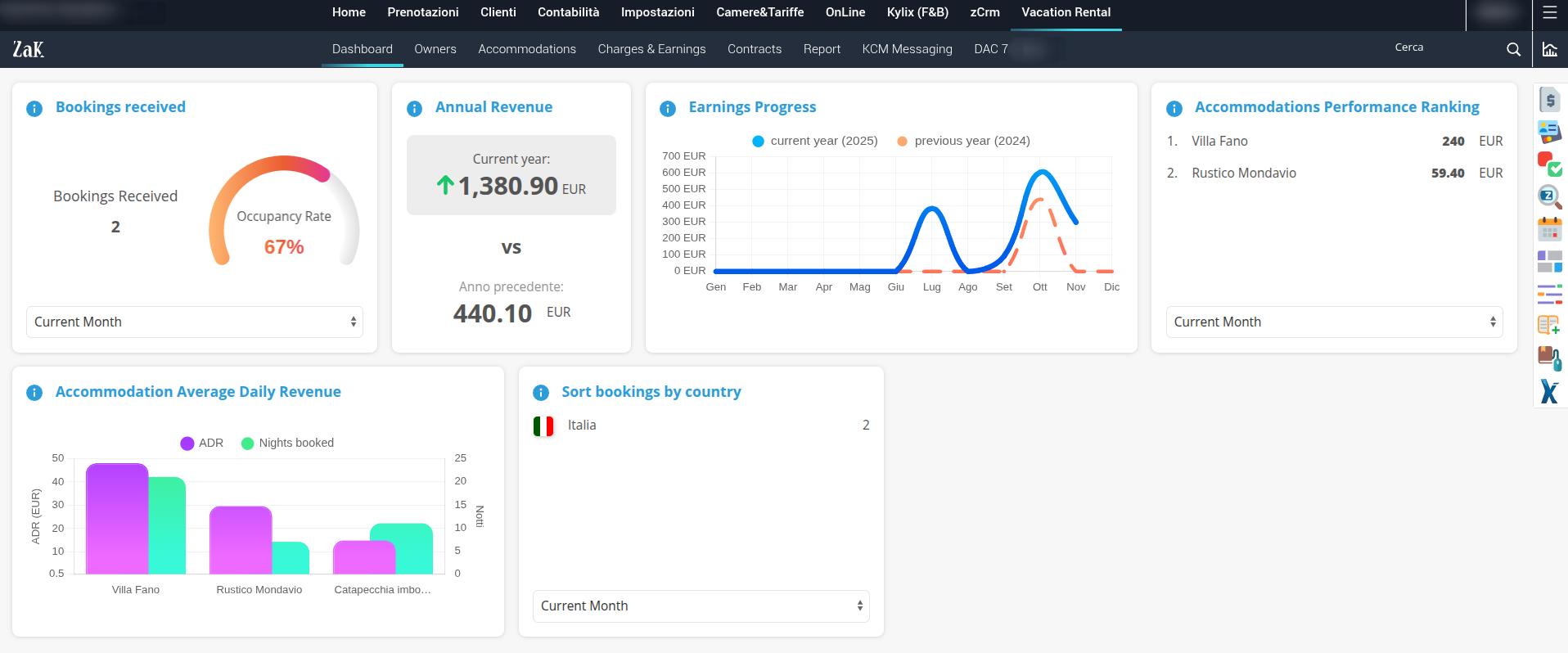Screen dimensions: 1568x653
Task: Click the Cerca search input field
Action: [1442, 47]
